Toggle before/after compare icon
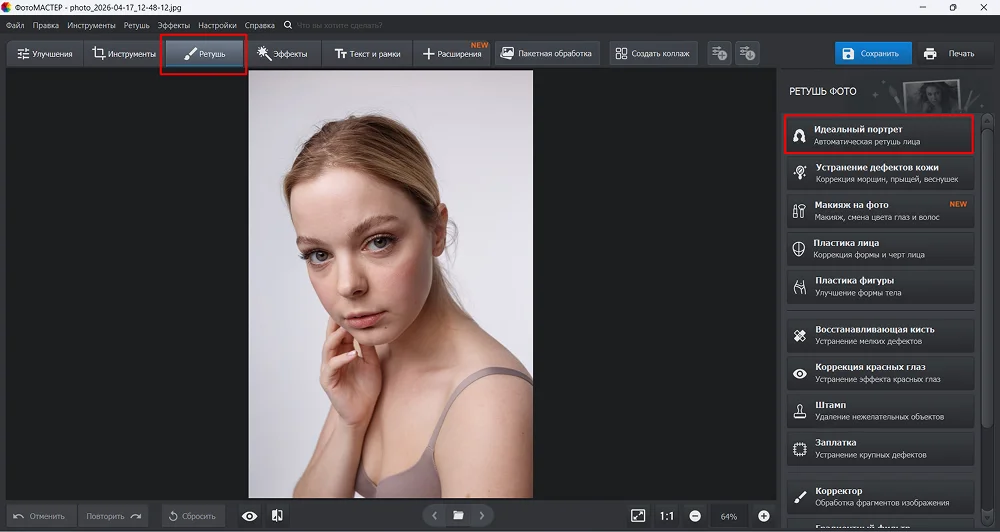The image size is (1000, 532). click(x=277, y=515)
